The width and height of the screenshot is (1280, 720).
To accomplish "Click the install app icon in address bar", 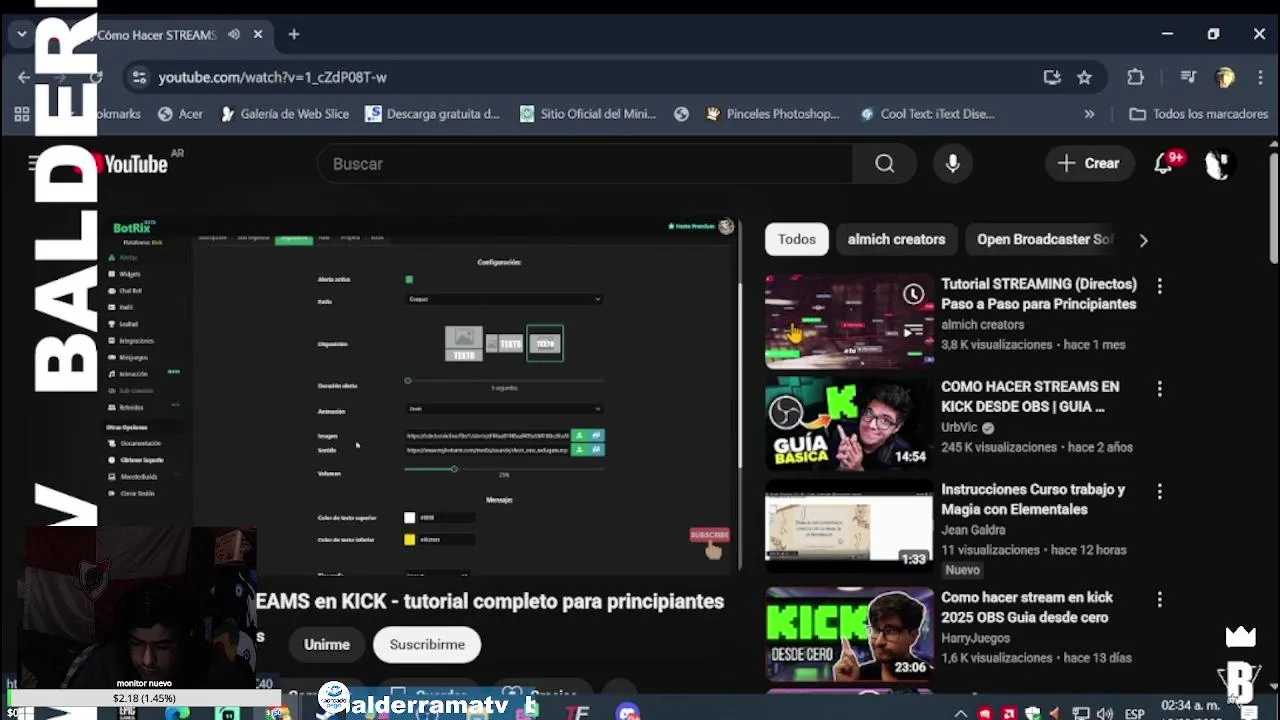I will pyautogui.click(x=1052, y=77).
